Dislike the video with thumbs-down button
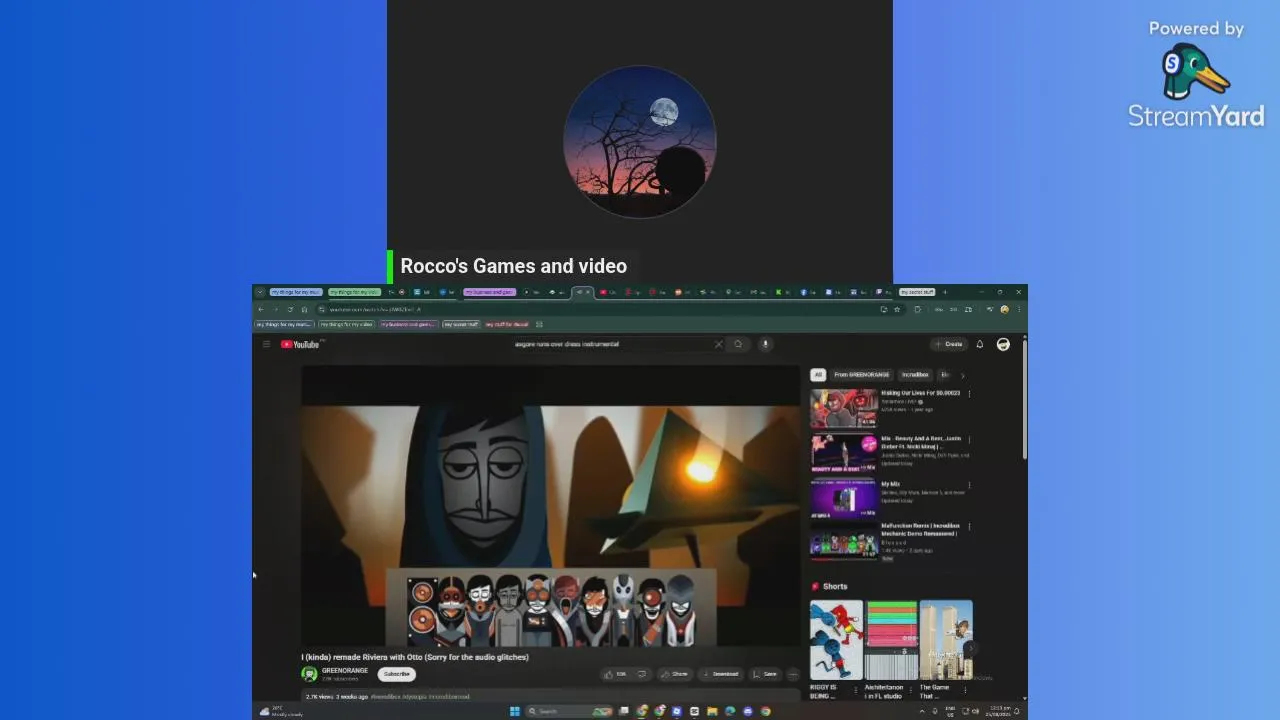The image size is (1280, 720). pos(642,674)
